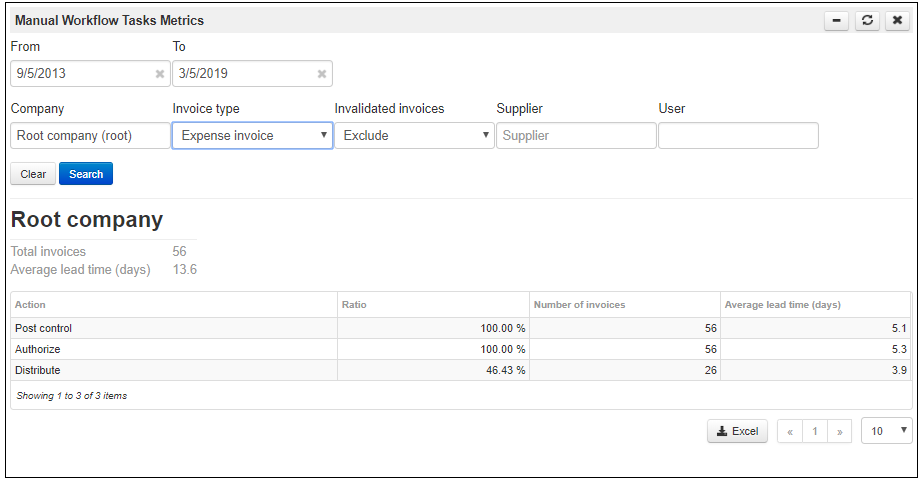Sort by Number of invoices column header

pyautogui.click(x=625, y=305)
